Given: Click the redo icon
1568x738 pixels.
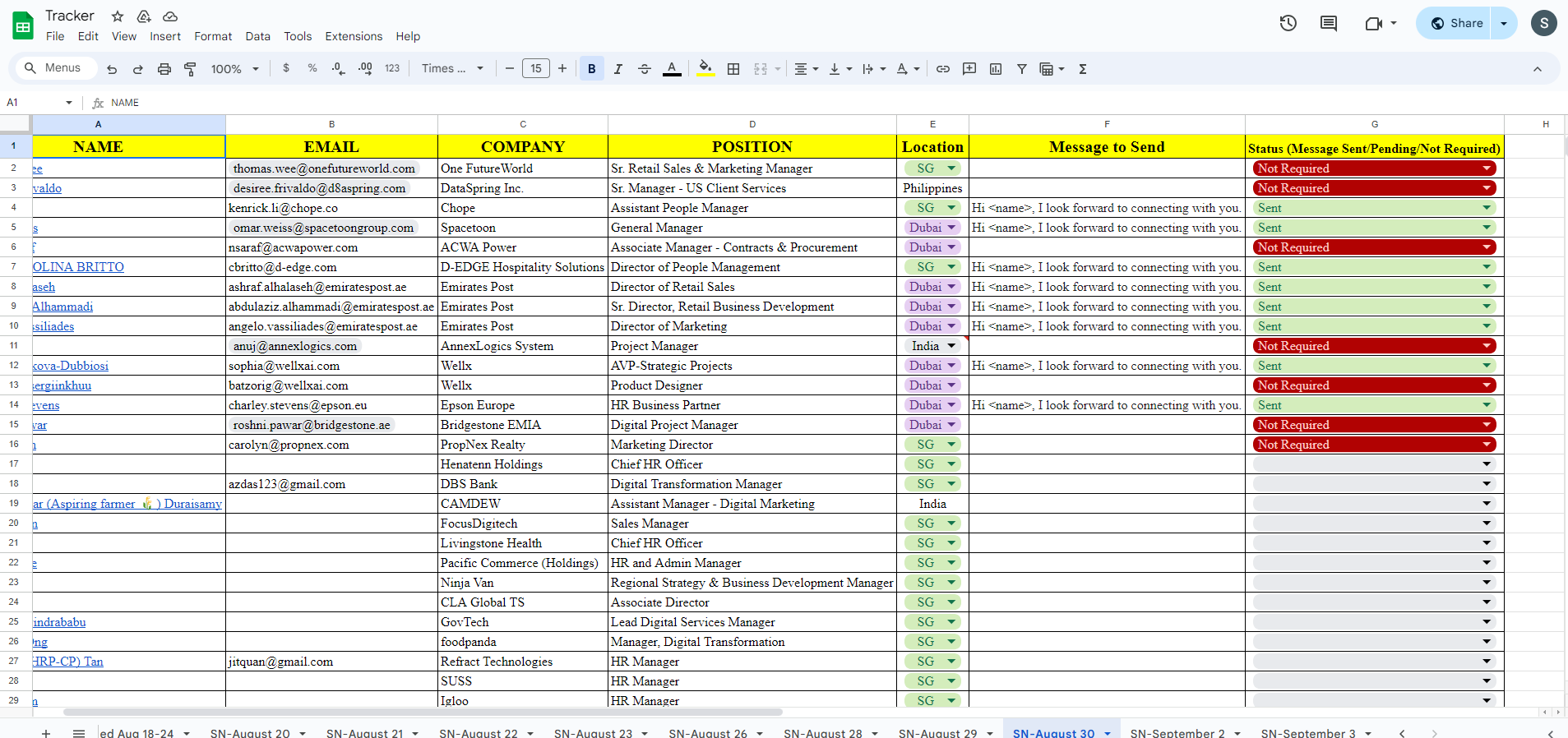Looking at the screenshot, I should (x=138, y=69).
